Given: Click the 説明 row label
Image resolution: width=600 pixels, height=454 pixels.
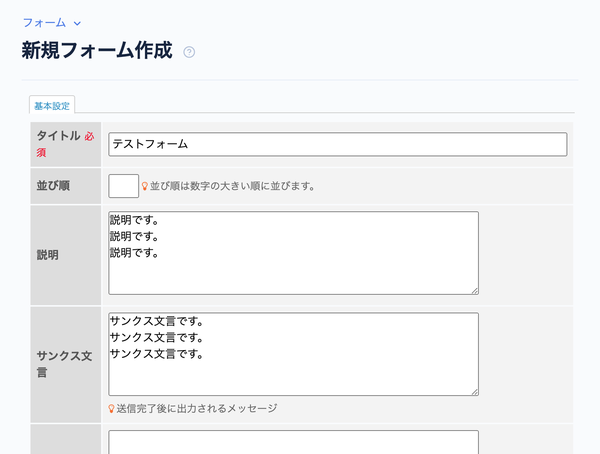Looking at the screenshot, I should 47,255.
